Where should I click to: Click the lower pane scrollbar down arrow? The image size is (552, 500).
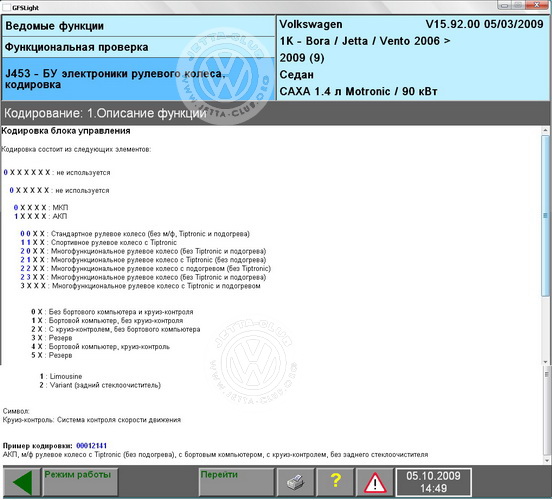(547, 460)
